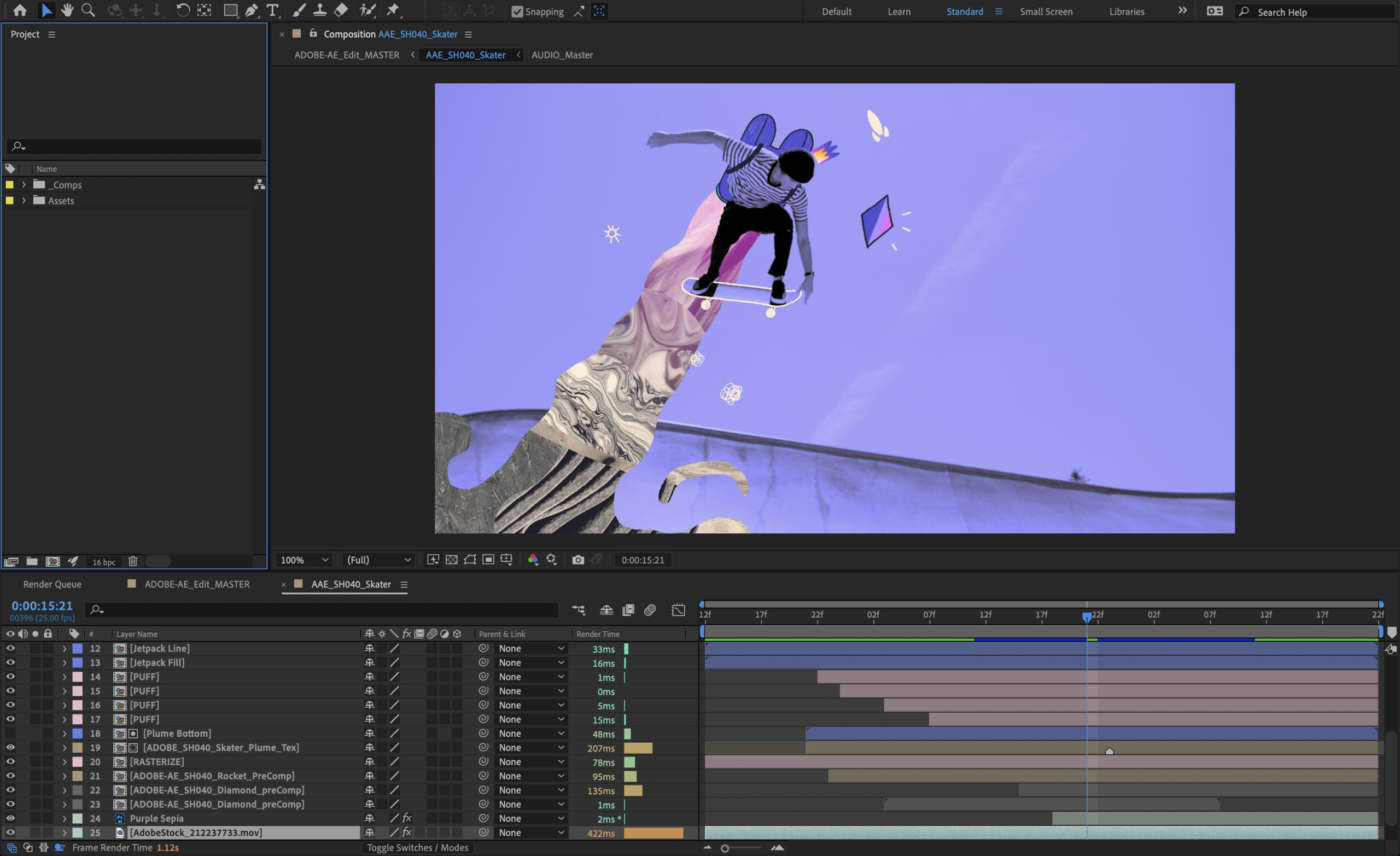The height and width of the screenshot is (856, 1400).
Task: Click Toggle Switches / Modes
Action: [x=418, y=847]
